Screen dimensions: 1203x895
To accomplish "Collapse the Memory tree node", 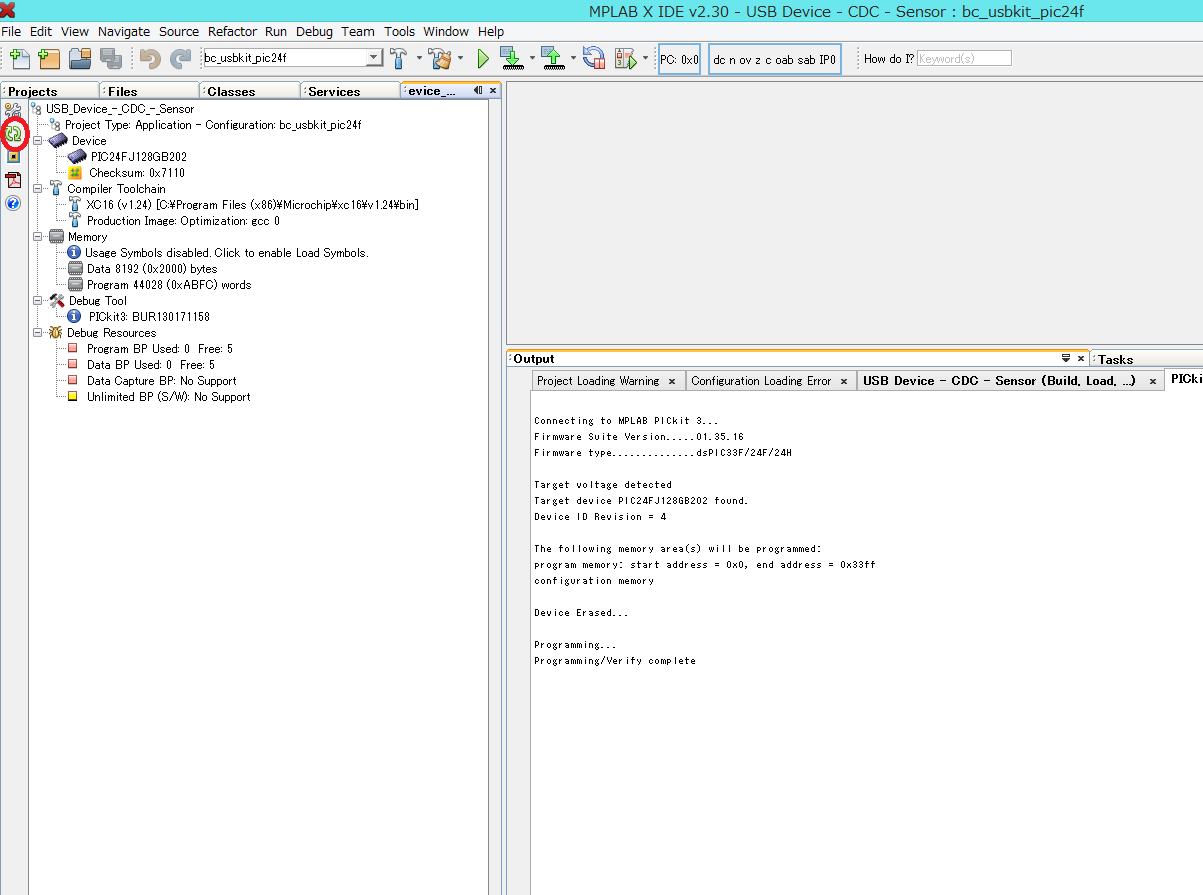I will 38,237.
